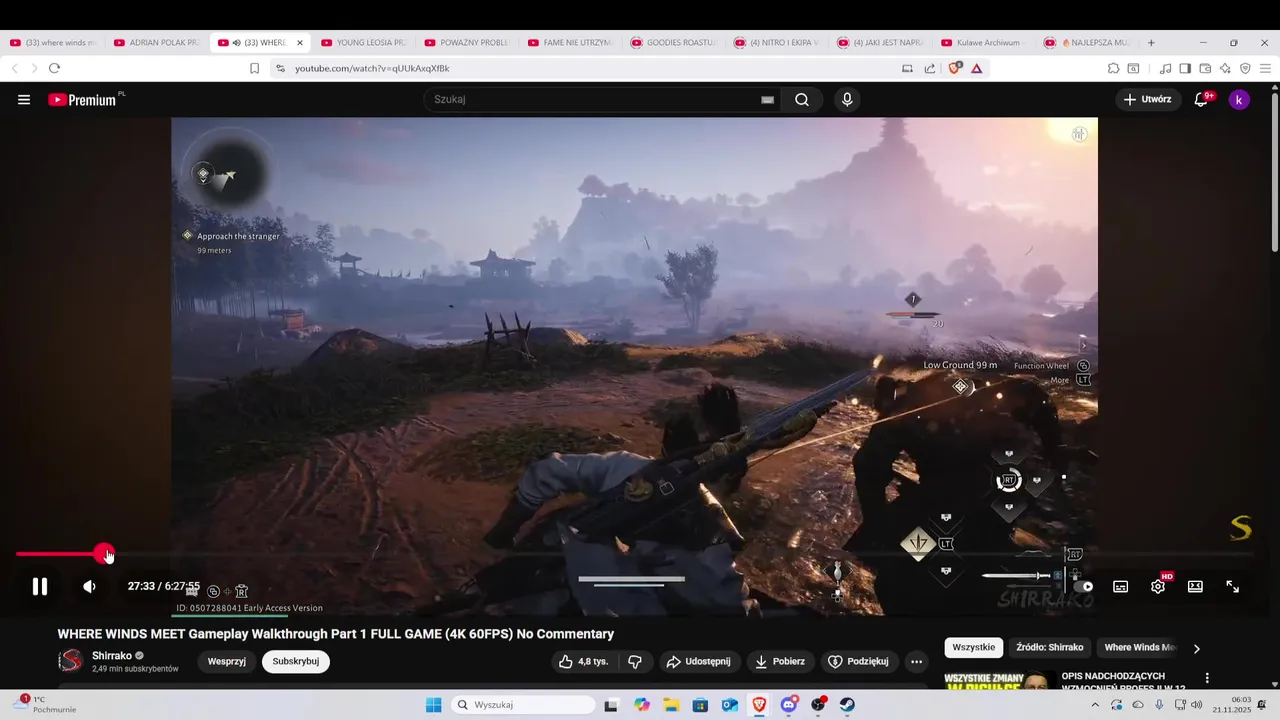This screenshot has width=1280, height=720.
Task: Open the account avatar menu
Action: (x=1239, y=99)
